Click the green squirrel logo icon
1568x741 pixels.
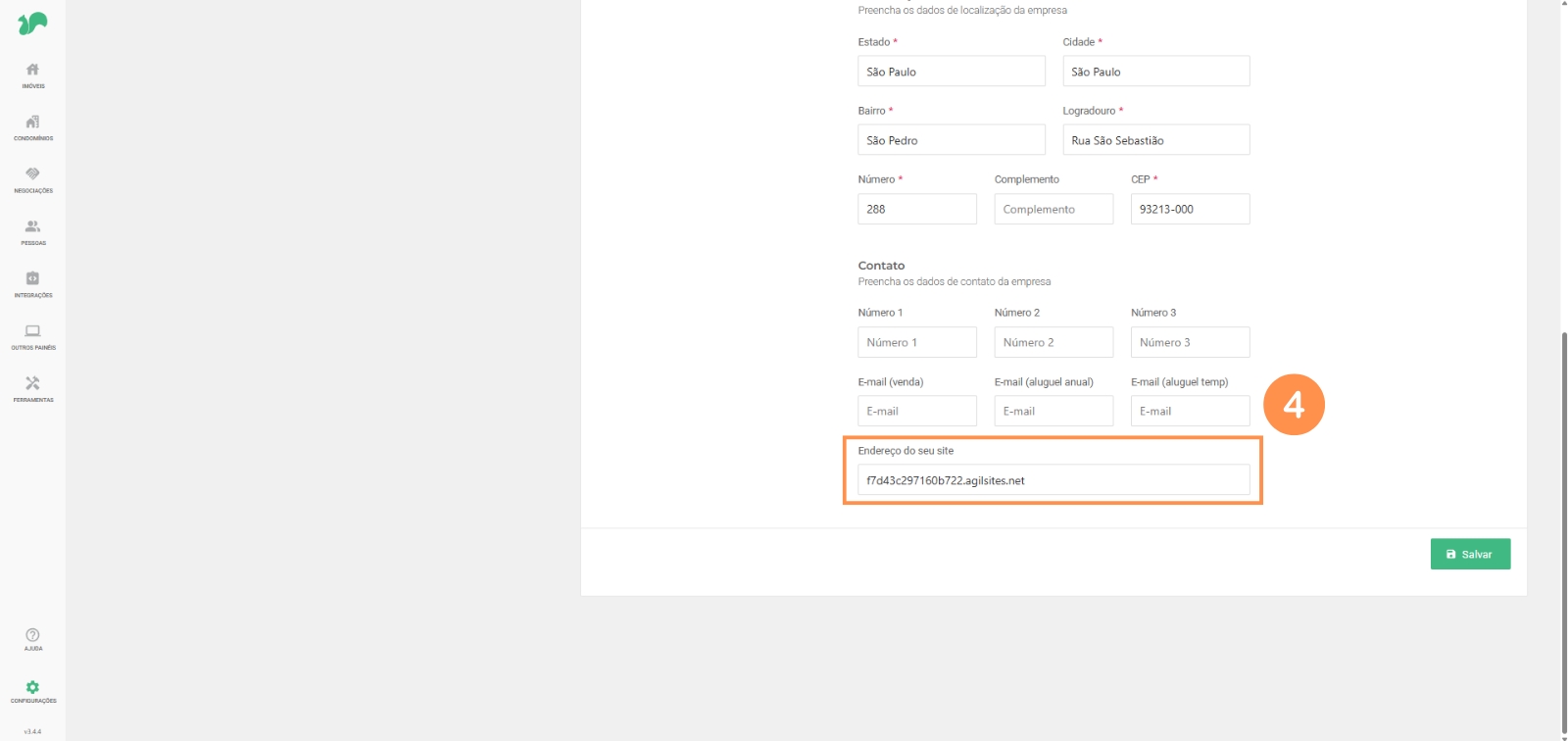coord(32,24)
